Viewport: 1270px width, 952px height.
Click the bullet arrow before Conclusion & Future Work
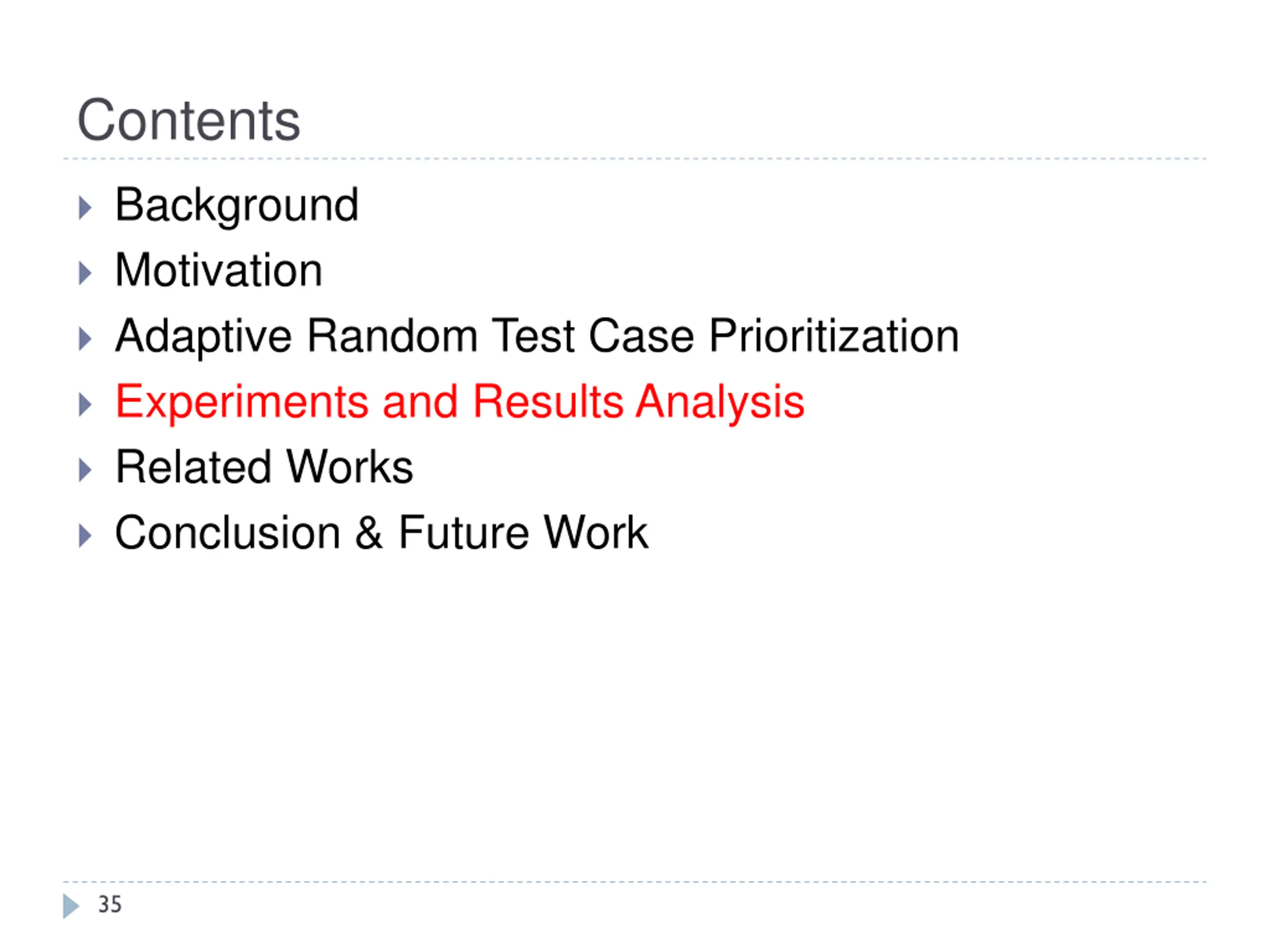85,535
